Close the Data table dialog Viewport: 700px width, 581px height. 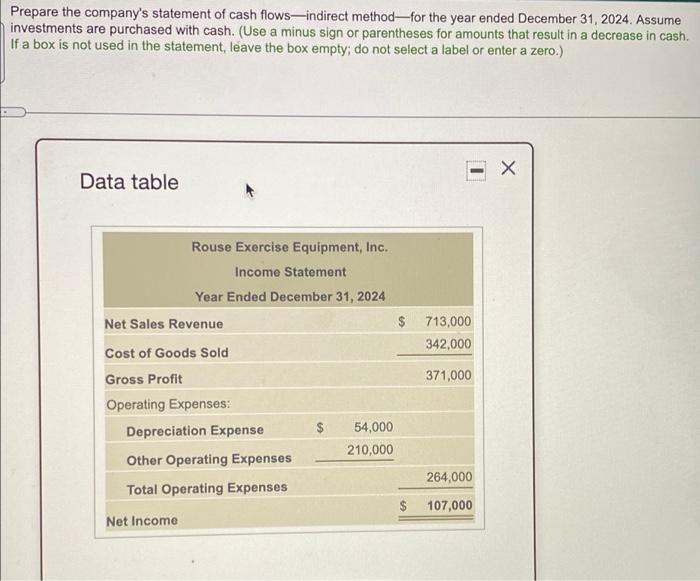(x=508, y=168)
